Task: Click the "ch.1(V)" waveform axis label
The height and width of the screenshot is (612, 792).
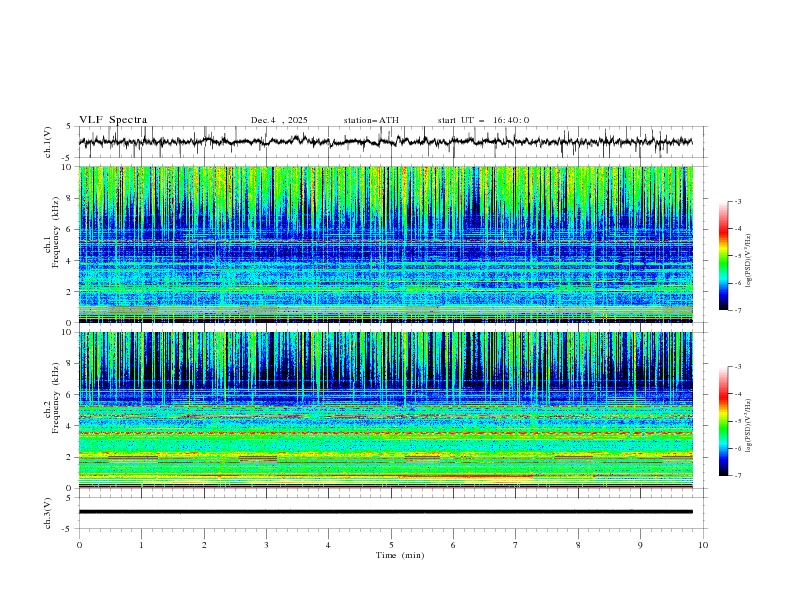Action: pyautogui.click(x=48, y=142)
